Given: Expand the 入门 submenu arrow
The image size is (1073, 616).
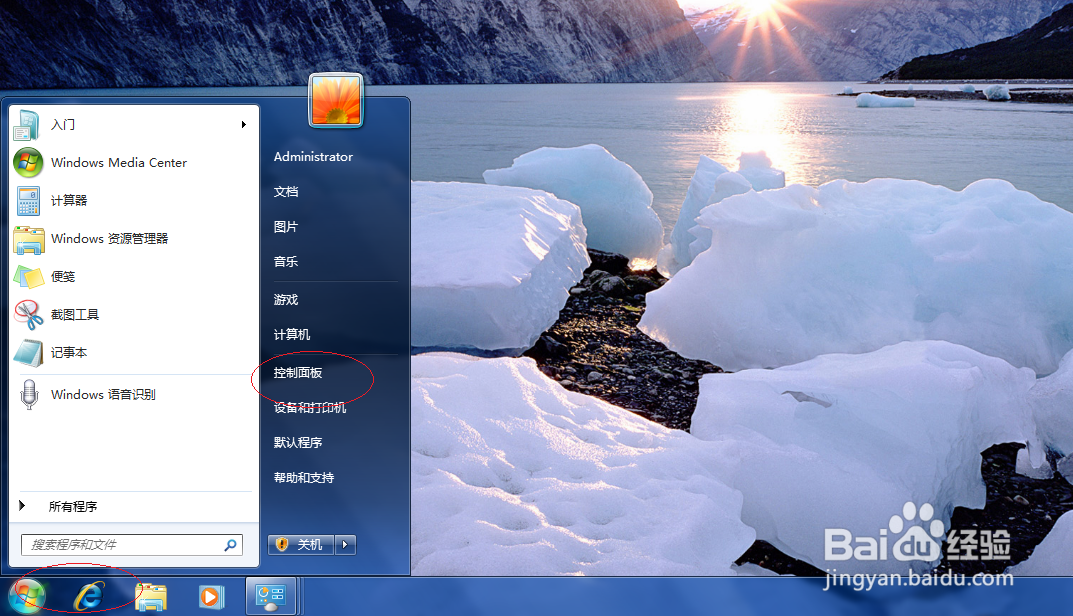Looking at the screenshot, I should pyautogui.click(x=243, y=125).
